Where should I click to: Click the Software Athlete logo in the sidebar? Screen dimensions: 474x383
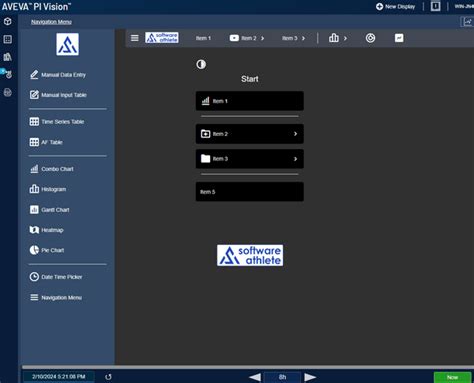pos(68,44)
